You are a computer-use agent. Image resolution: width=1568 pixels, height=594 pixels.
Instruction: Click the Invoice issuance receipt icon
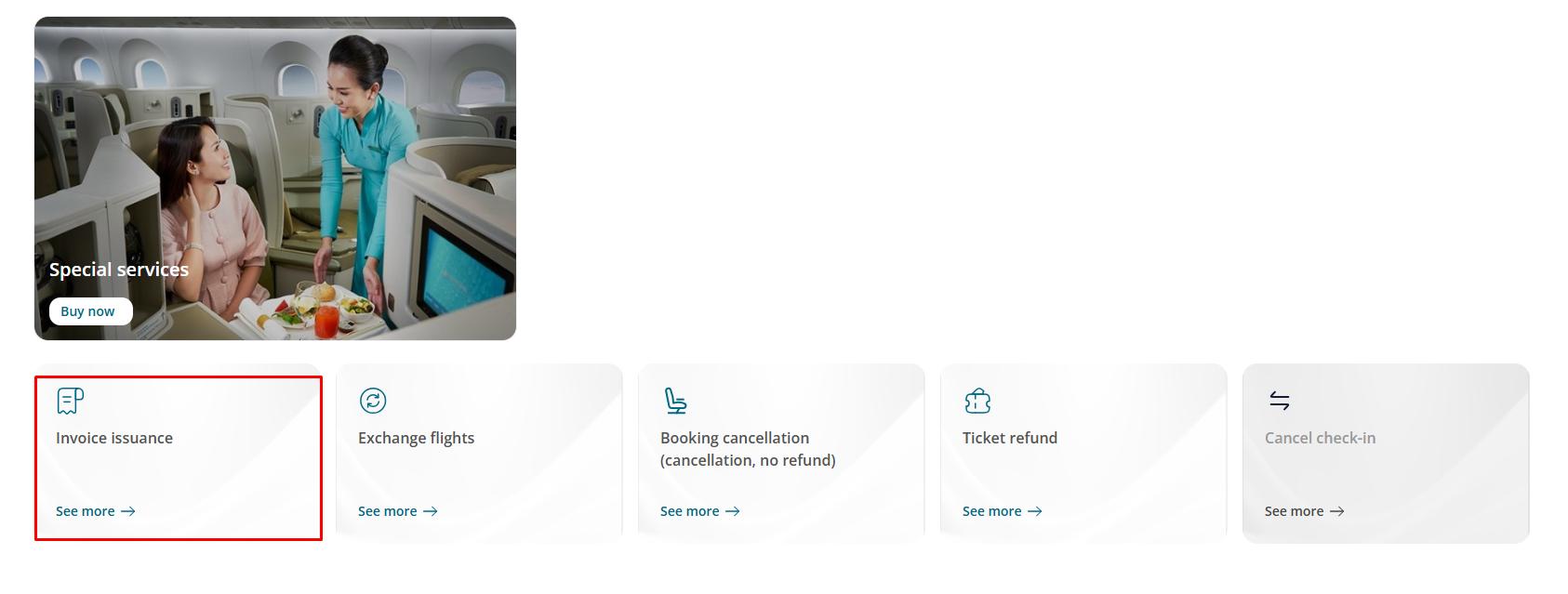[70, 401]
